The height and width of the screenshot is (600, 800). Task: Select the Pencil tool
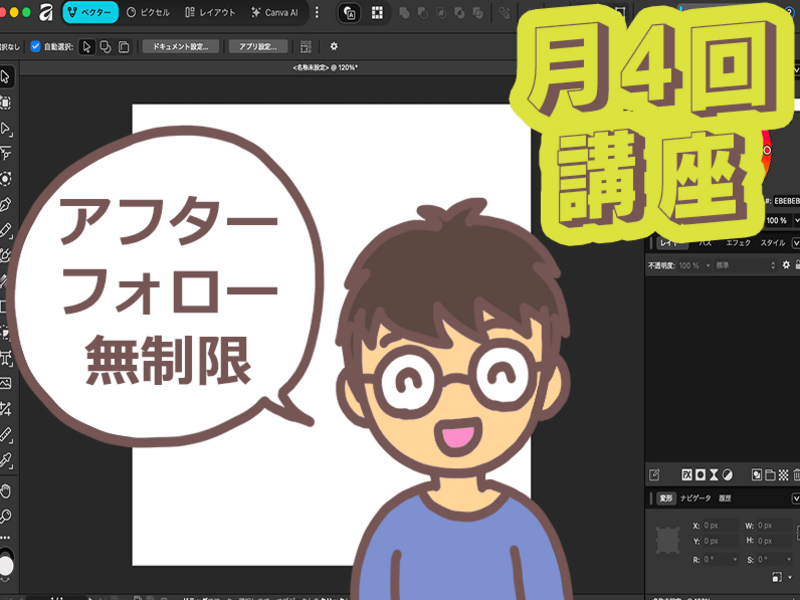point(6,230)
